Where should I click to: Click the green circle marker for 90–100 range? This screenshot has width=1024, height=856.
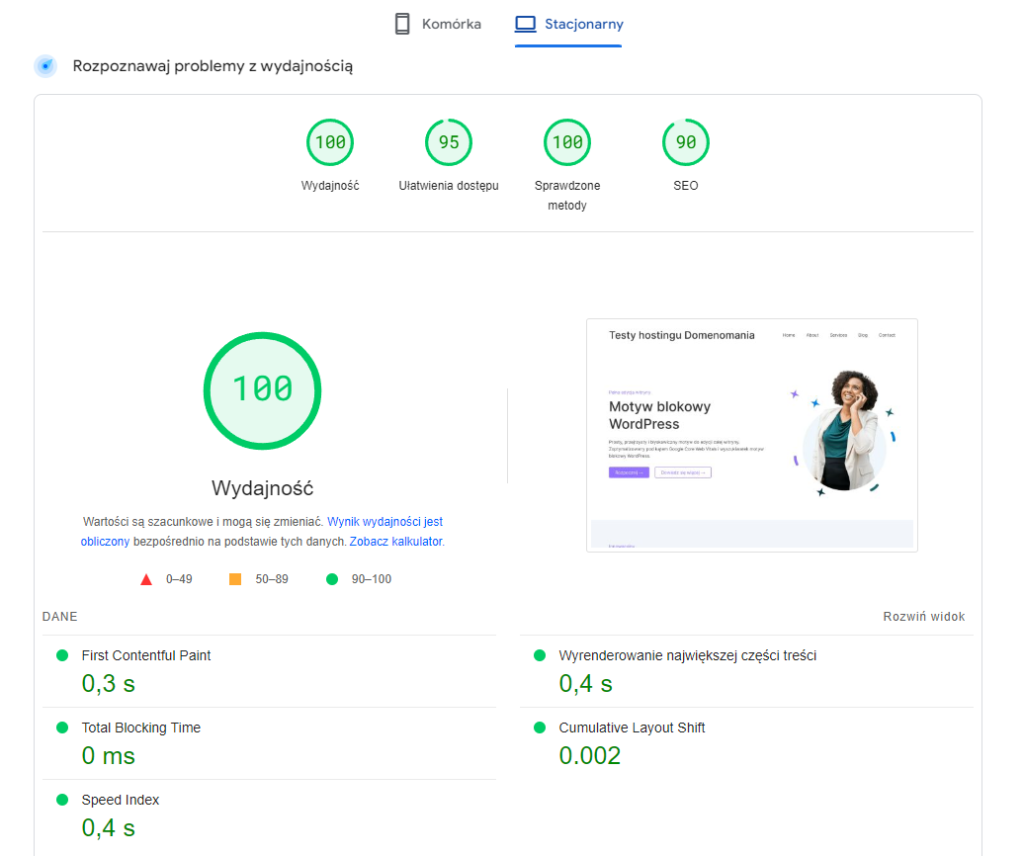tap(331, 579)
